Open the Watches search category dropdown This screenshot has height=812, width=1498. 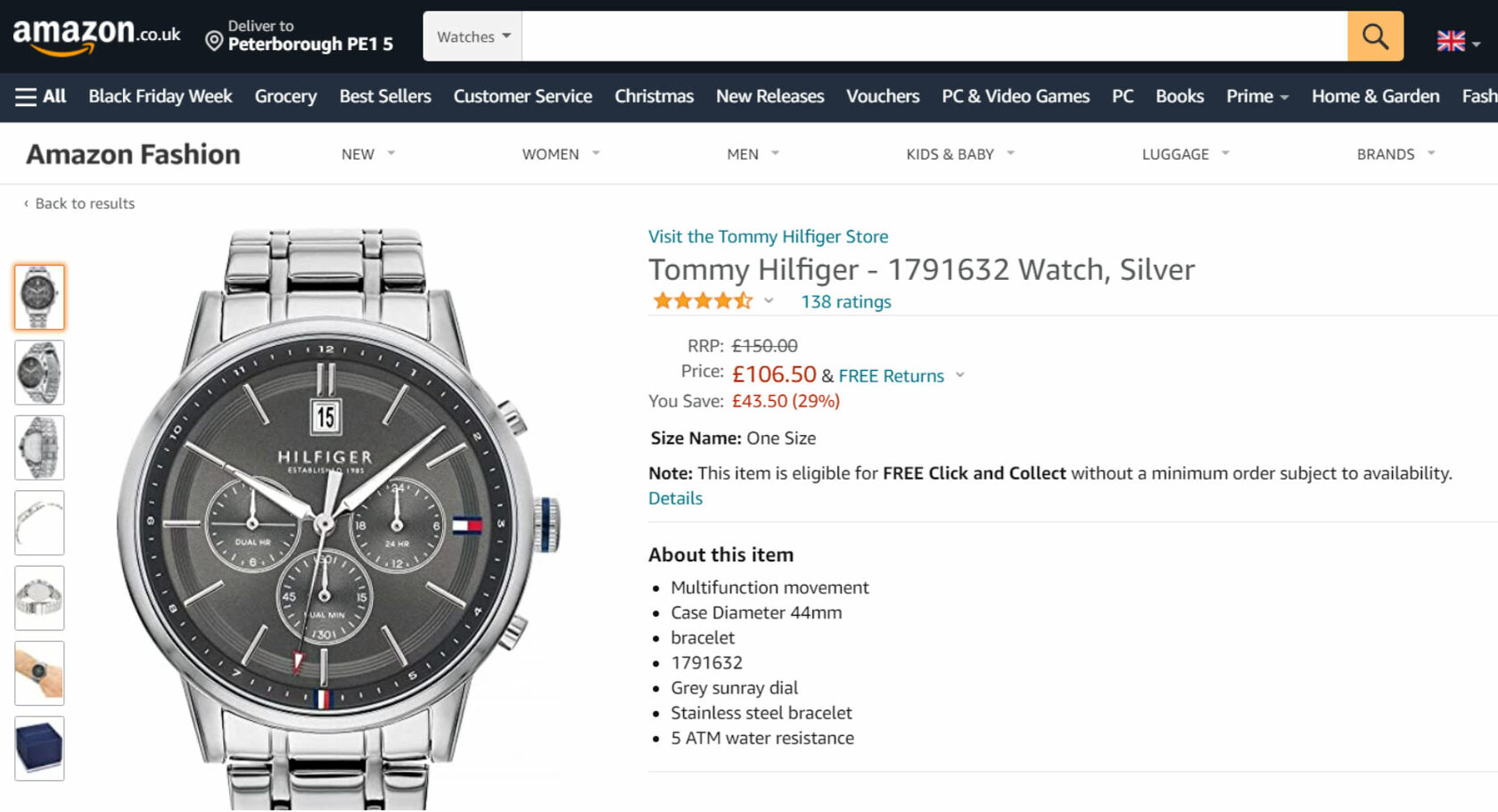pos(473,37)
